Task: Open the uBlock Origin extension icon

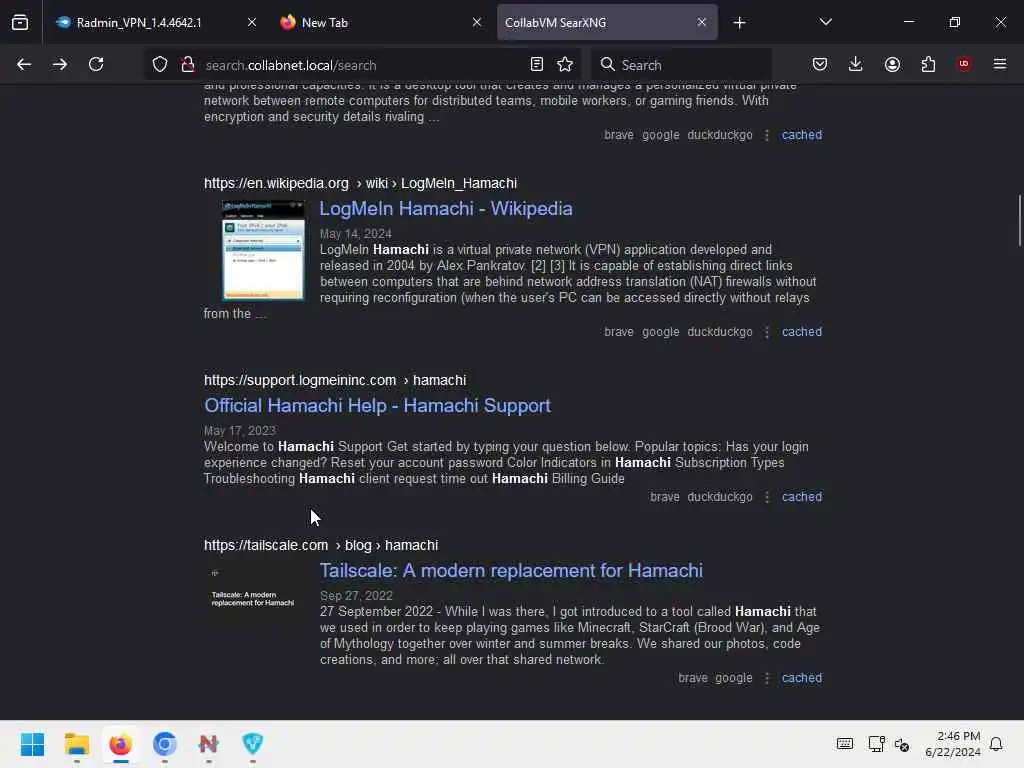Action: click(964, 64)
